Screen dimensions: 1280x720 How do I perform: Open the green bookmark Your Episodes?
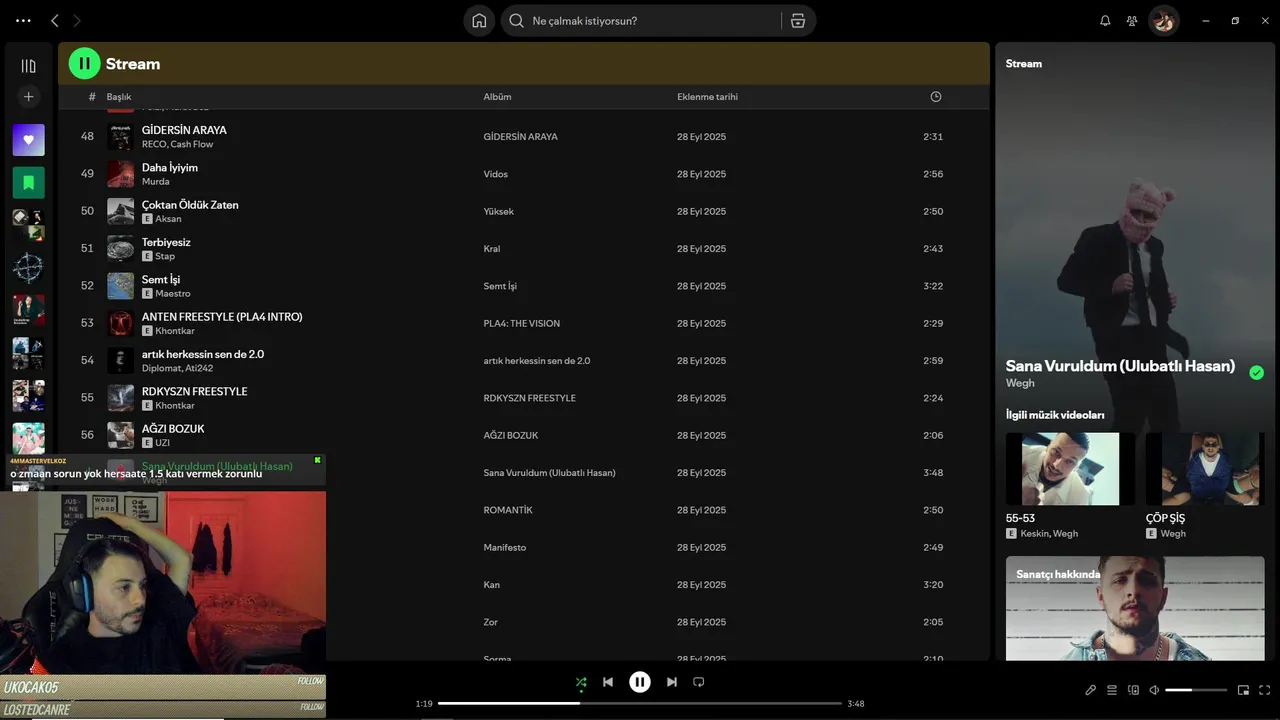coord(28,183)
